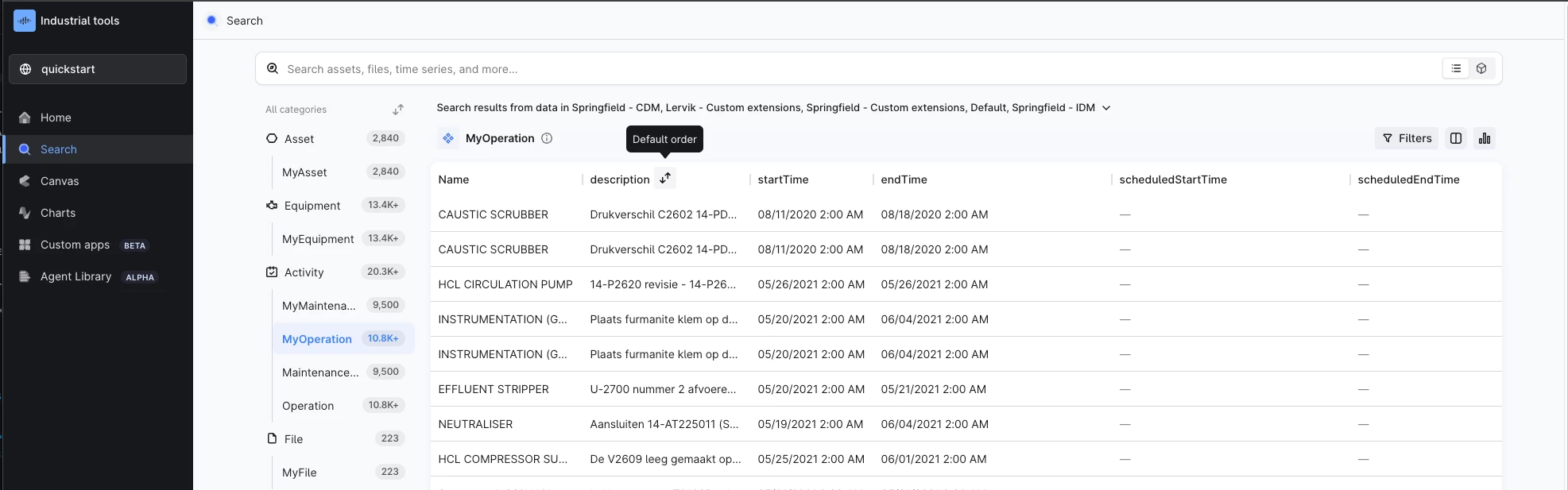Switch to 3D cube view mode
1568x490 pixels.
tap(1481, 69)
